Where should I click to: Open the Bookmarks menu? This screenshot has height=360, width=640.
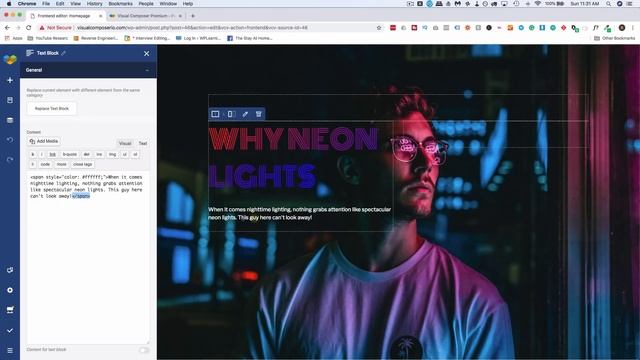(x=120, y=4)
